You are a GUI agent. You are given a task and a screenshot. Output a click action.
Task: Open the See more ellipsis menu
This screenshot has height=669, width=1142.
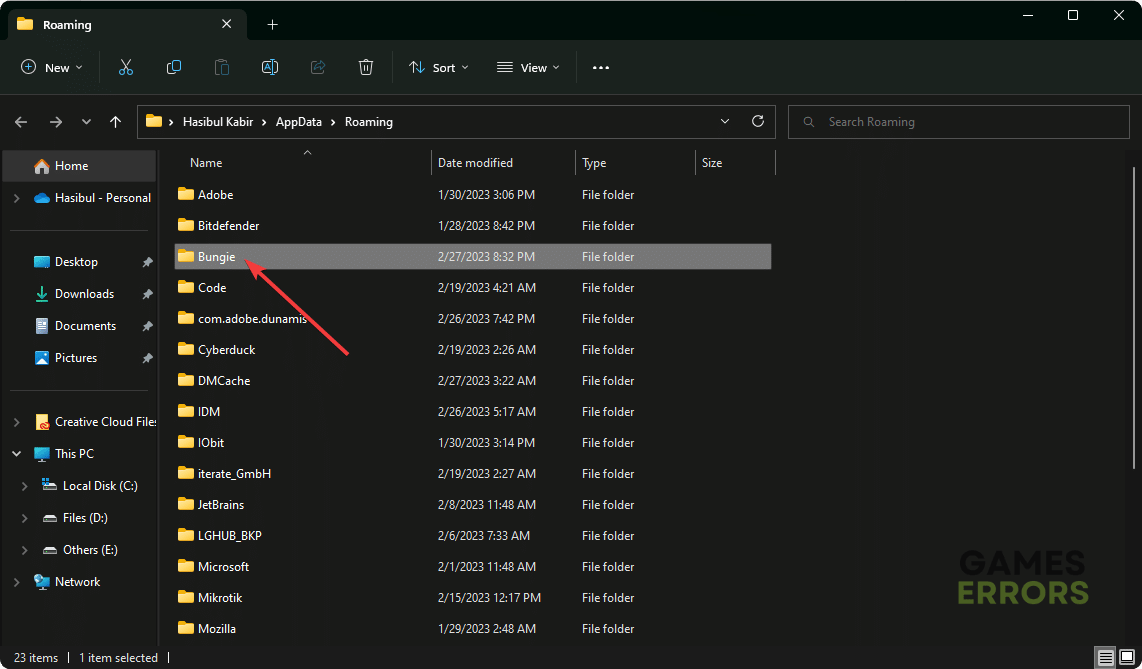point(601,67)
